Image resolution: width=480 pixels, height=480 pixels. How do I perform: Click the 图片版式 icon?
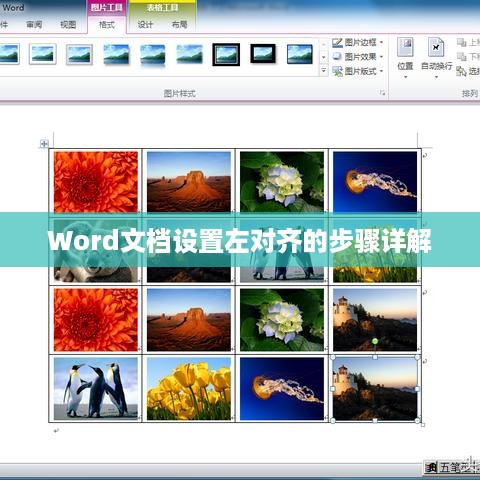click(x=337, y=71)
